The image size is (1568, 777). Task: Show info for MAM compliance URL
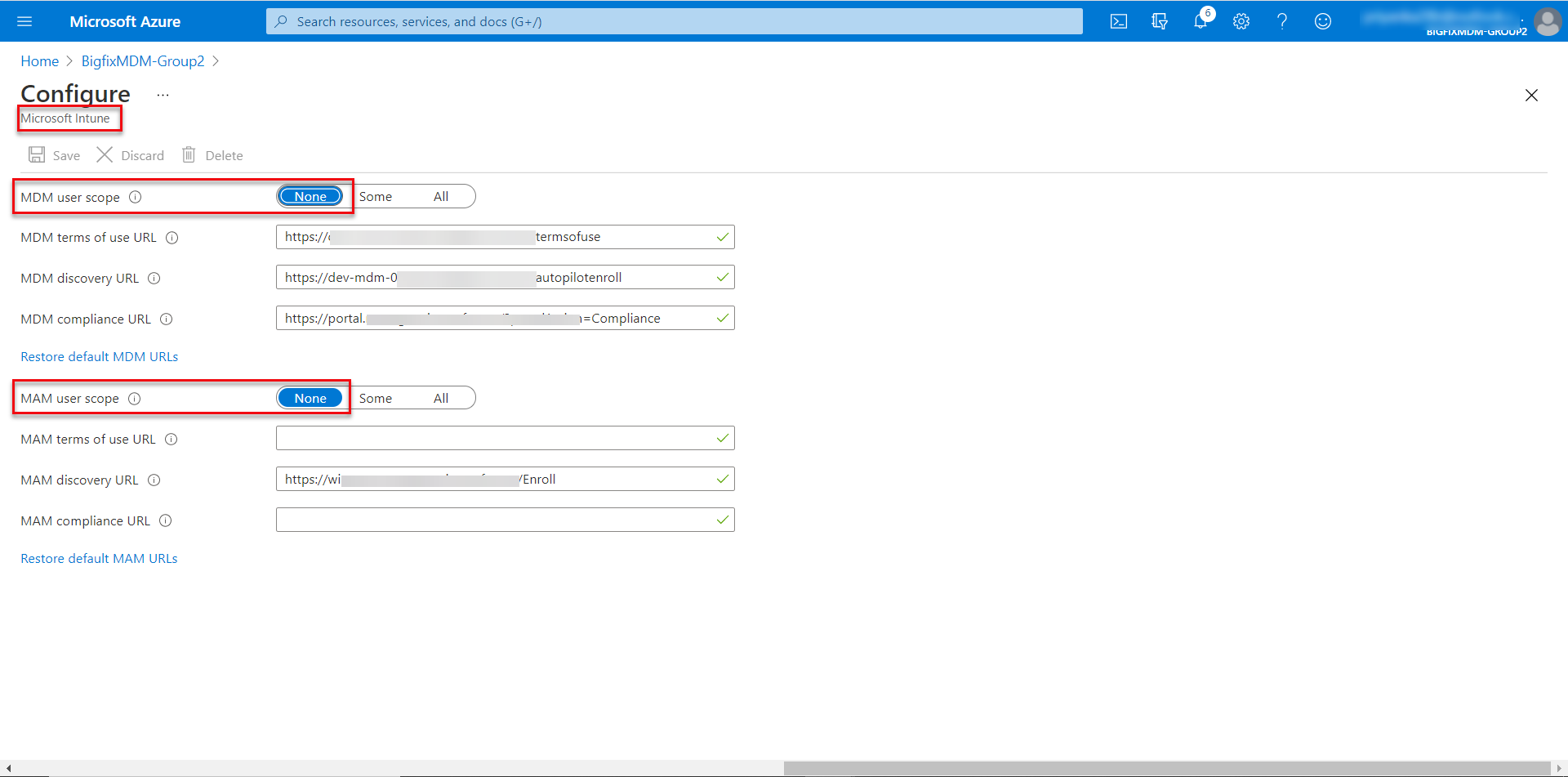165,521
